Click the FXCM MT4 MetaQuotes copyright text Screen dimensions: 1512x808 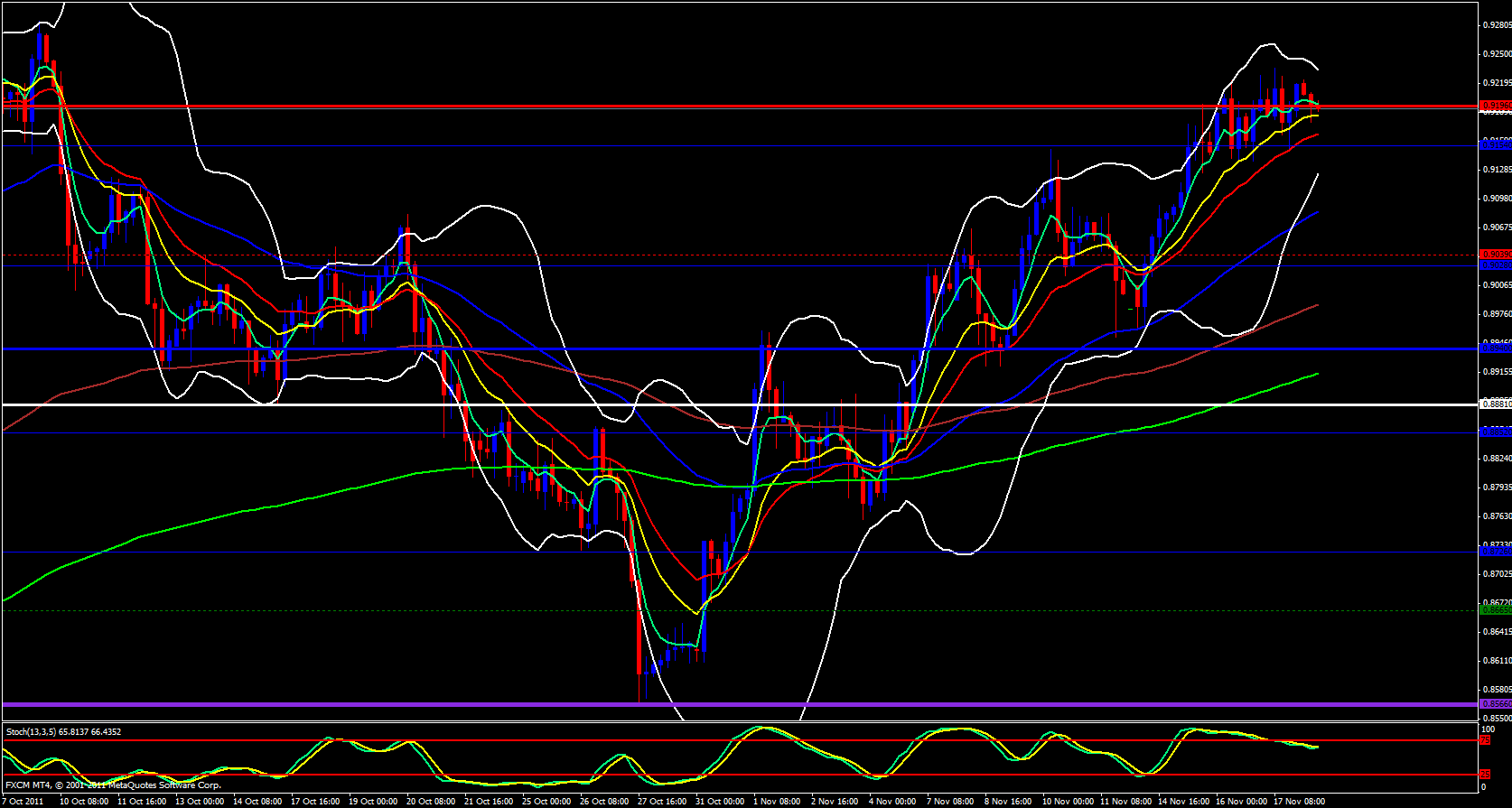coord(113,785)
